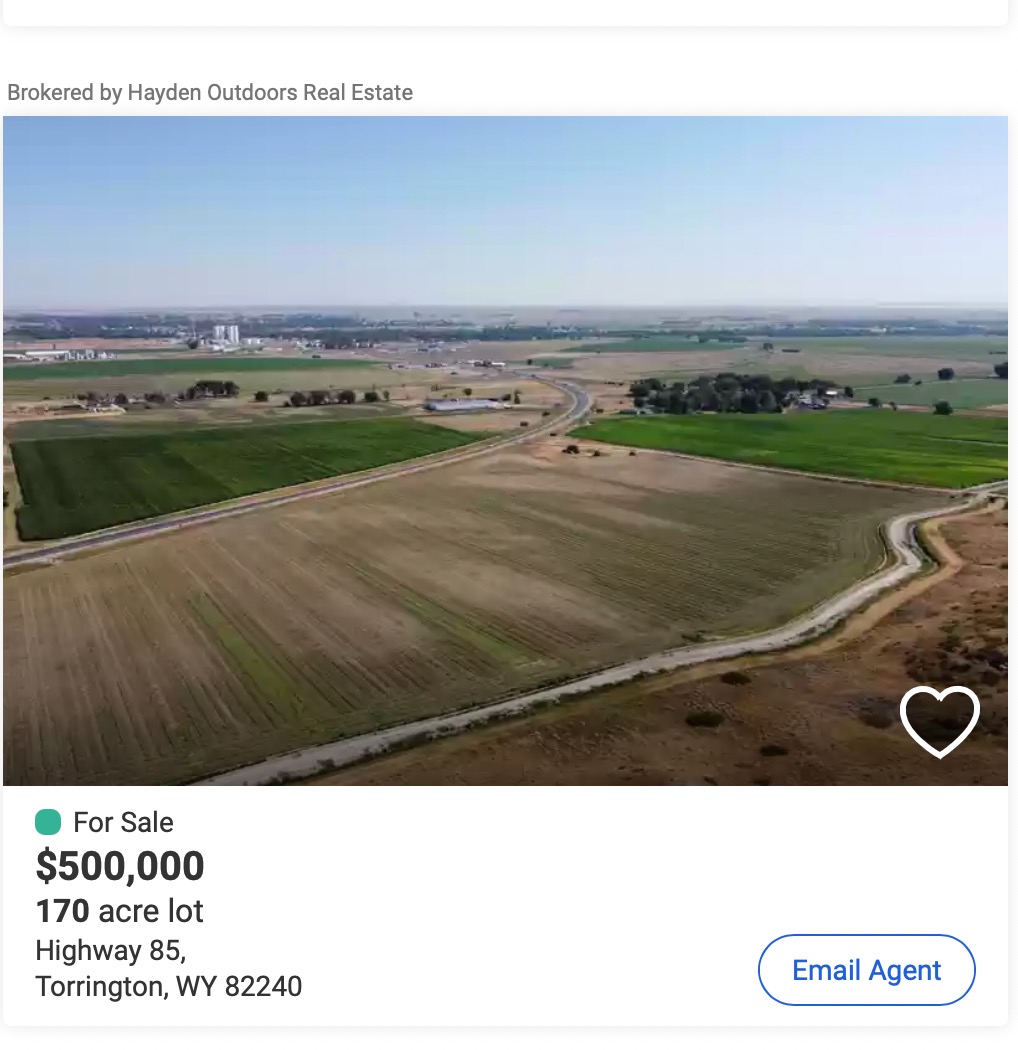Select the Highway 85 address line
This screenshot has height=1050, width=1018.
(110, 949)
